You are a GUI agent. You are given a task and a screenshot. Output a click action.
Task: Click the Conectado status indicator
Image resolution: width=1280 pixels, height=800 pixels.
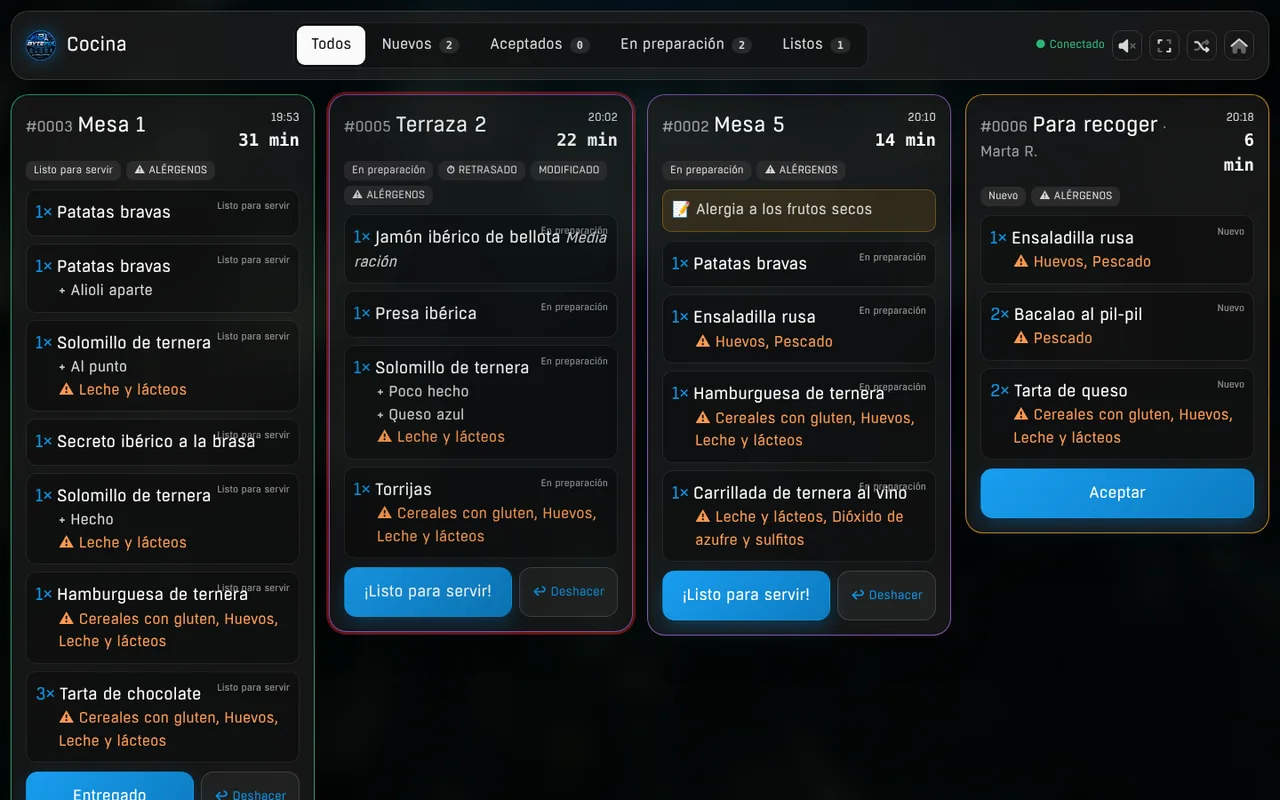click(x=1070, y=45)
